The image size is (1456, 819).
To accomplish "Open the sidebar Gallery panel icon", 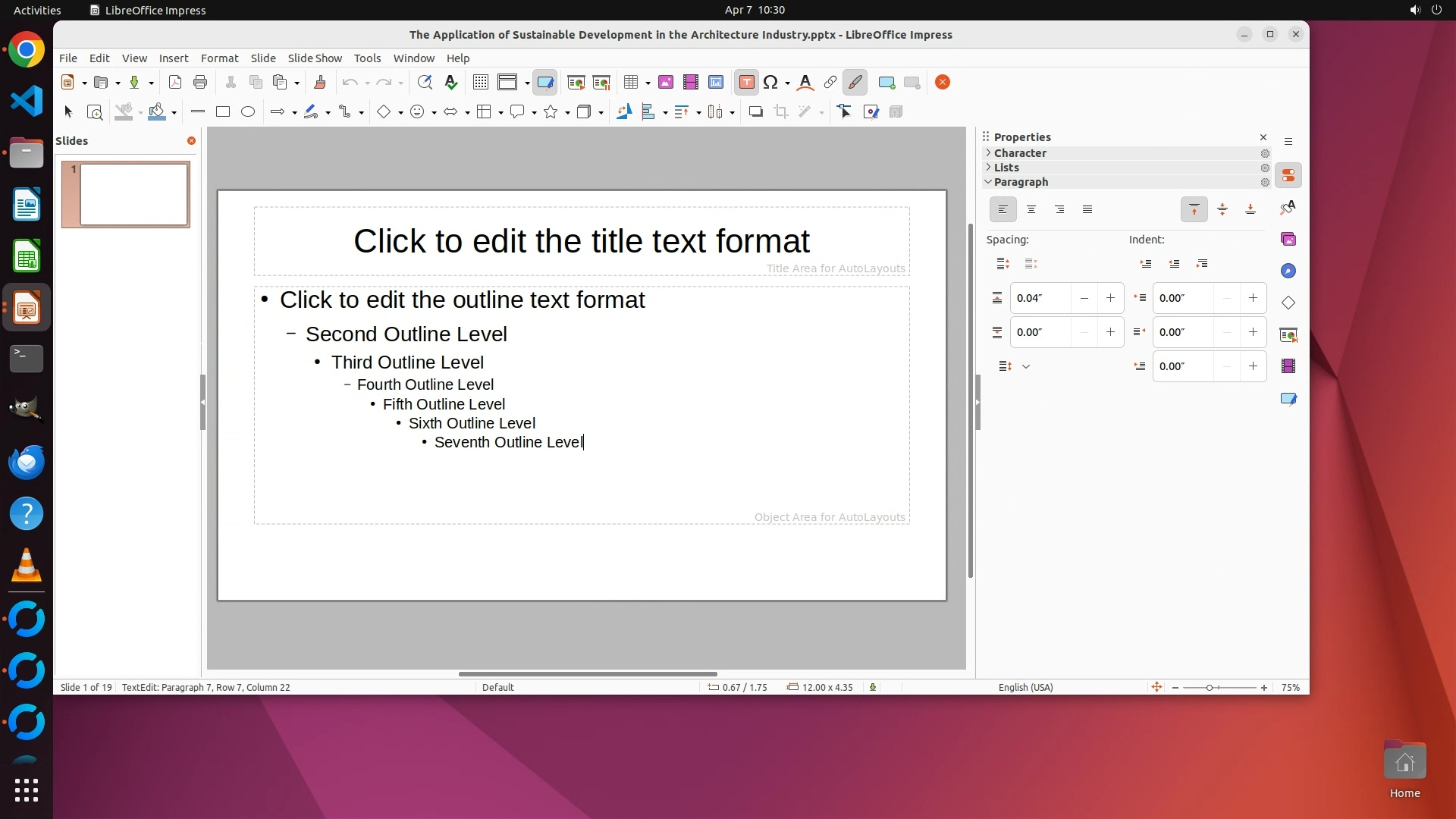I will tap(1288, 240).
